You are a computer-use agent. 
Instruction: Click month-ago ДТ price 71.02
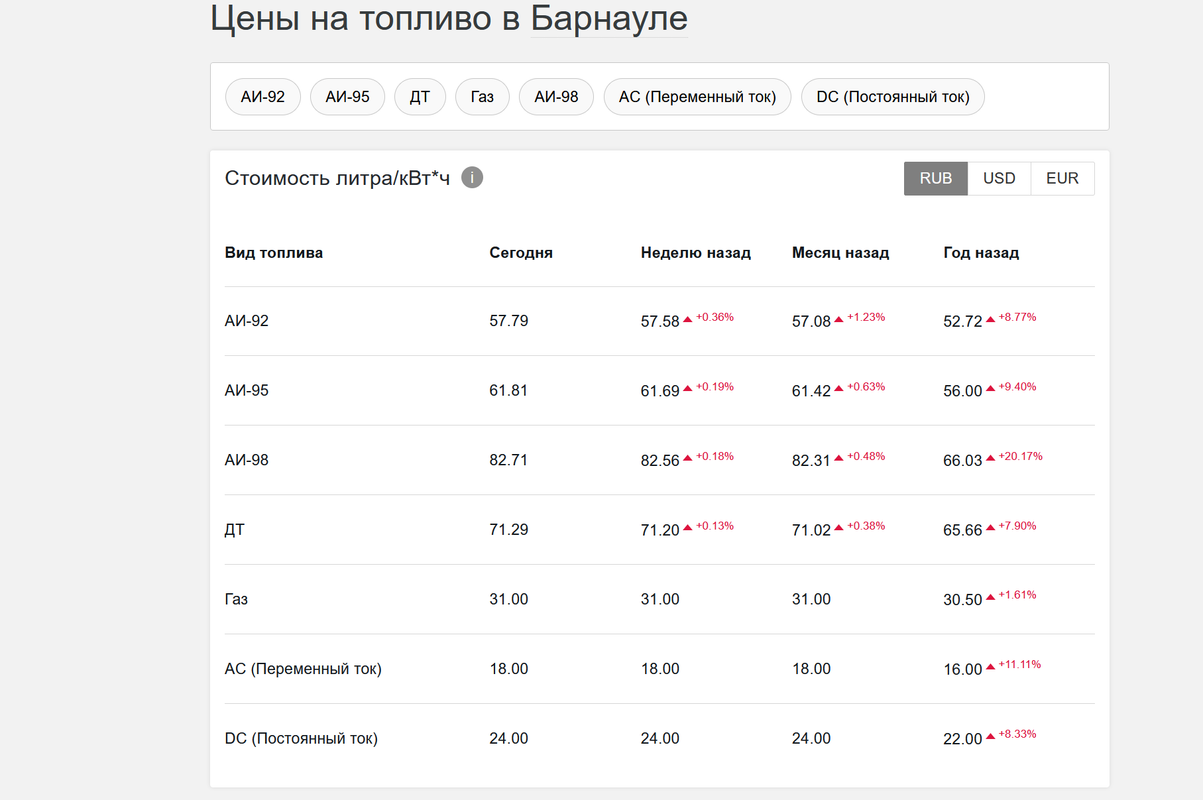[811, 531]
